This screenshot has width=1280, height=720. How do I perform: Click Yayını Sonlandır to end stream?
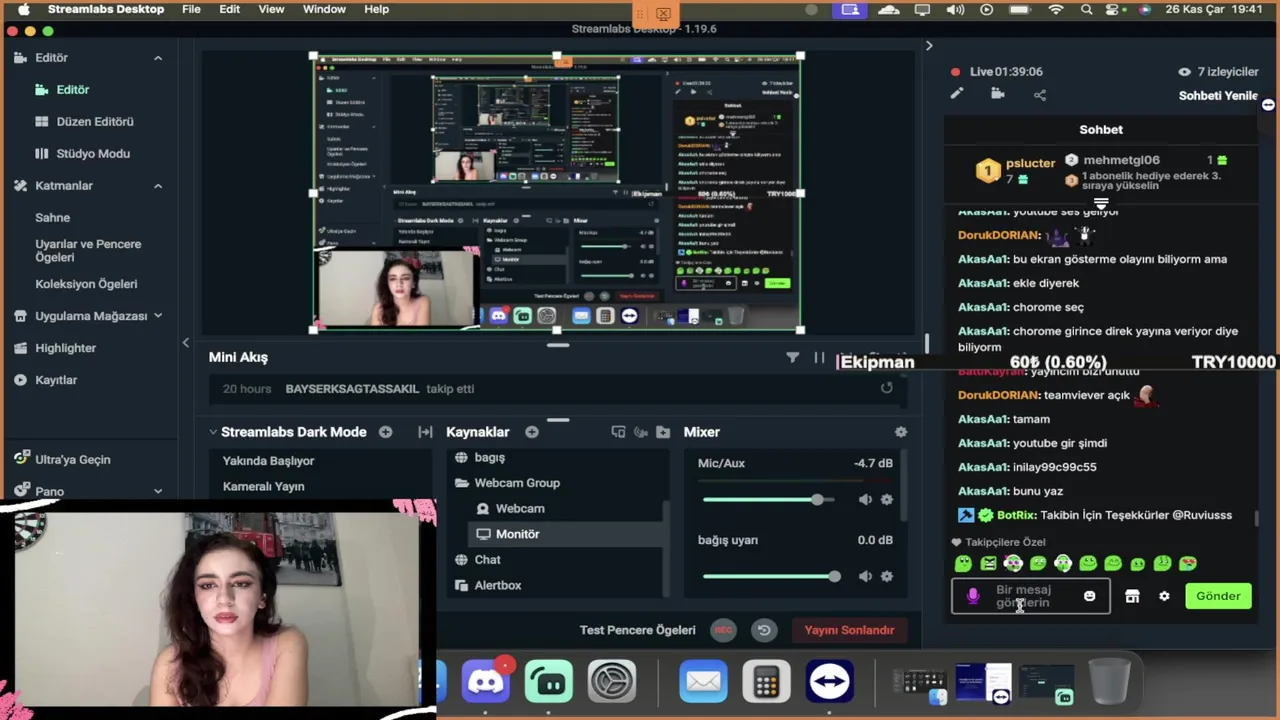(x=849, y=630)
